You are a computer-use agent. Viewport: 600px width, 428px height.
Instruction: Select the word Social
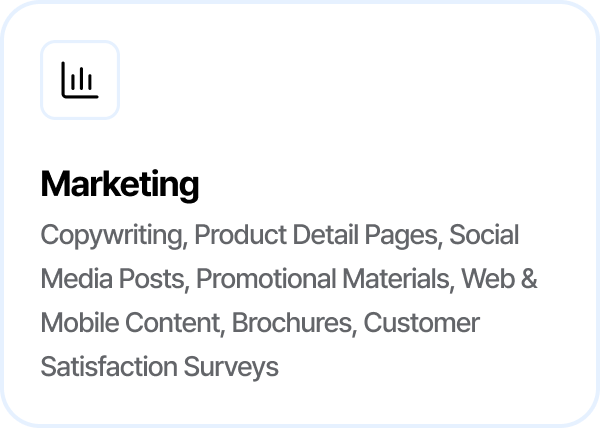click(x=484, y=236)
